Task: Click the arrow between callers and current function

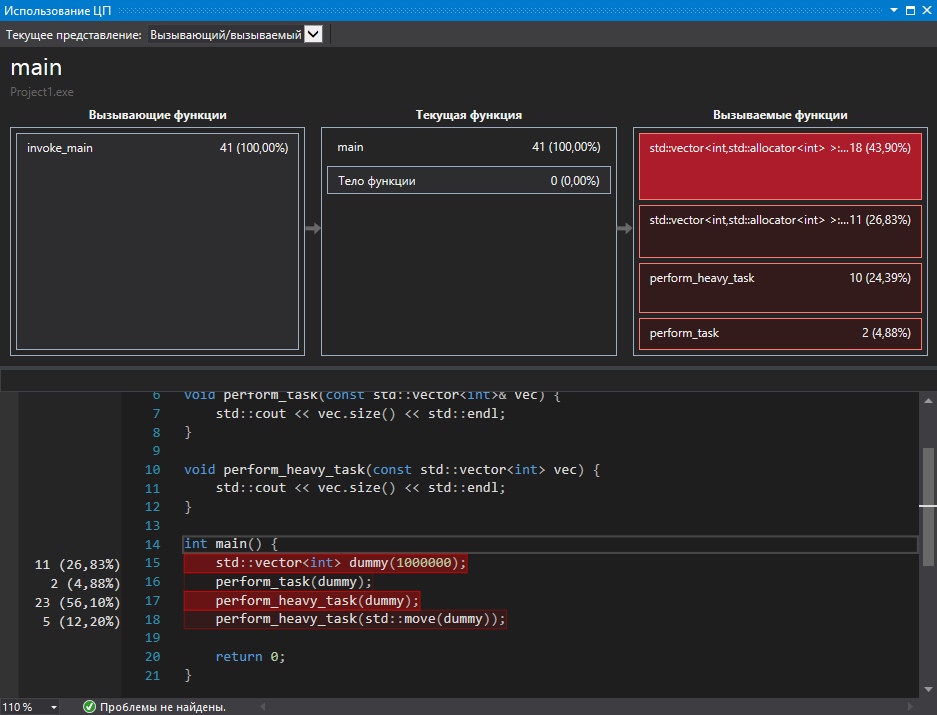Action: pos(313,229)
